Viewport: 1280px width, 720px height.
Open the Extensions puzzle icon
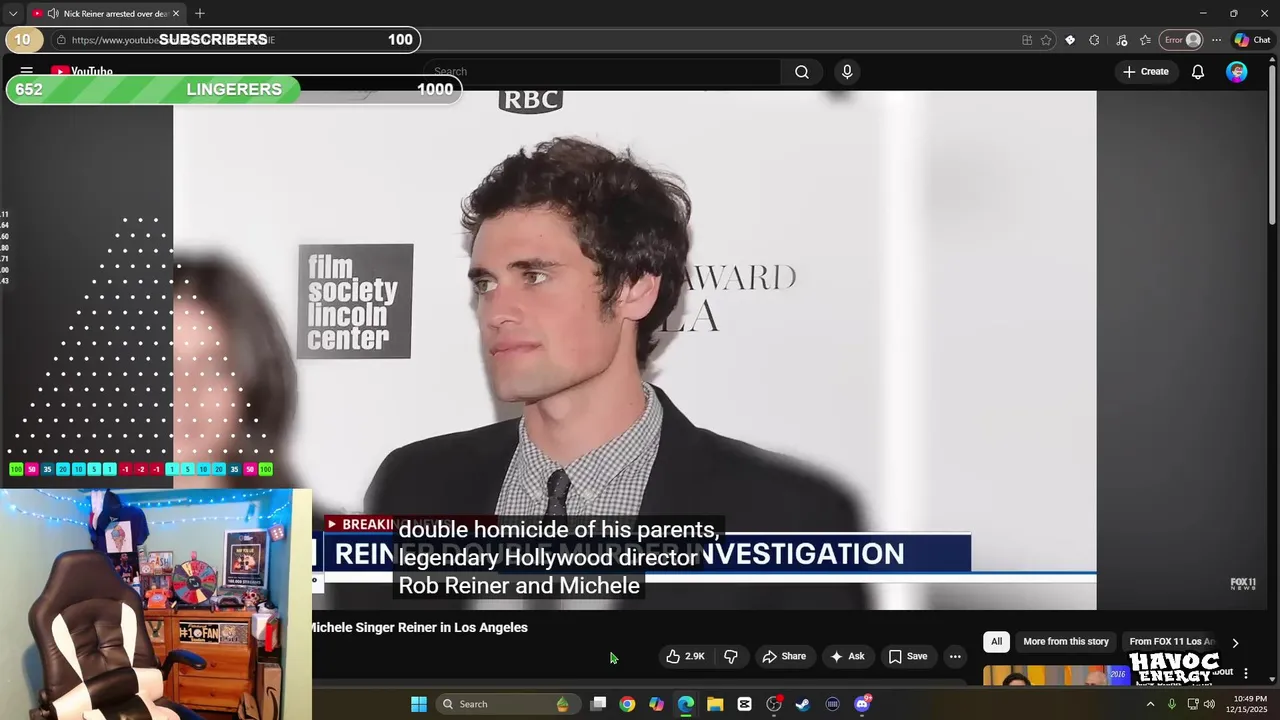[x=1094, y=40]
